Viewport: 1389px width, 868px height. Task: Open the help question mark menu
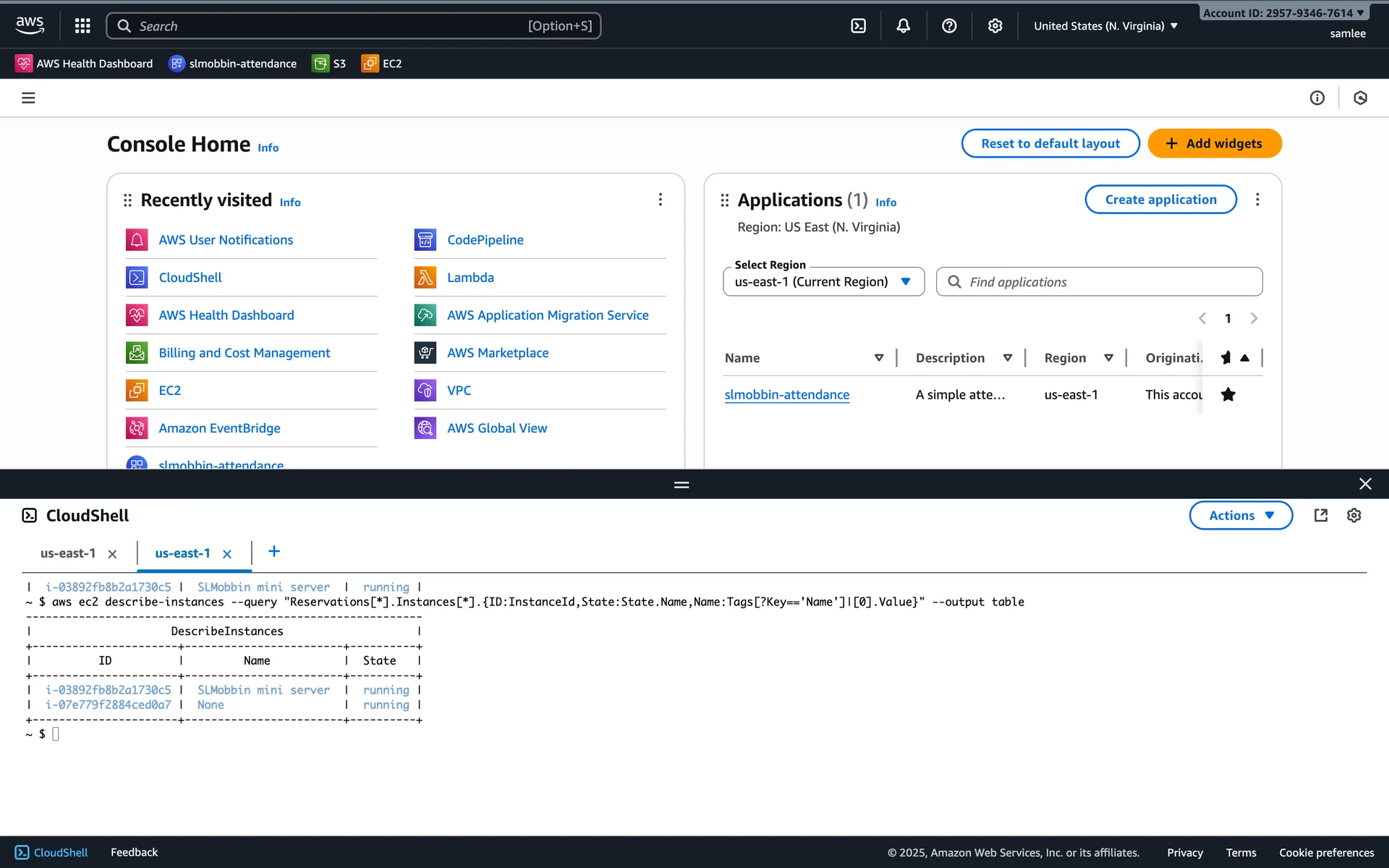click(949, 26)
